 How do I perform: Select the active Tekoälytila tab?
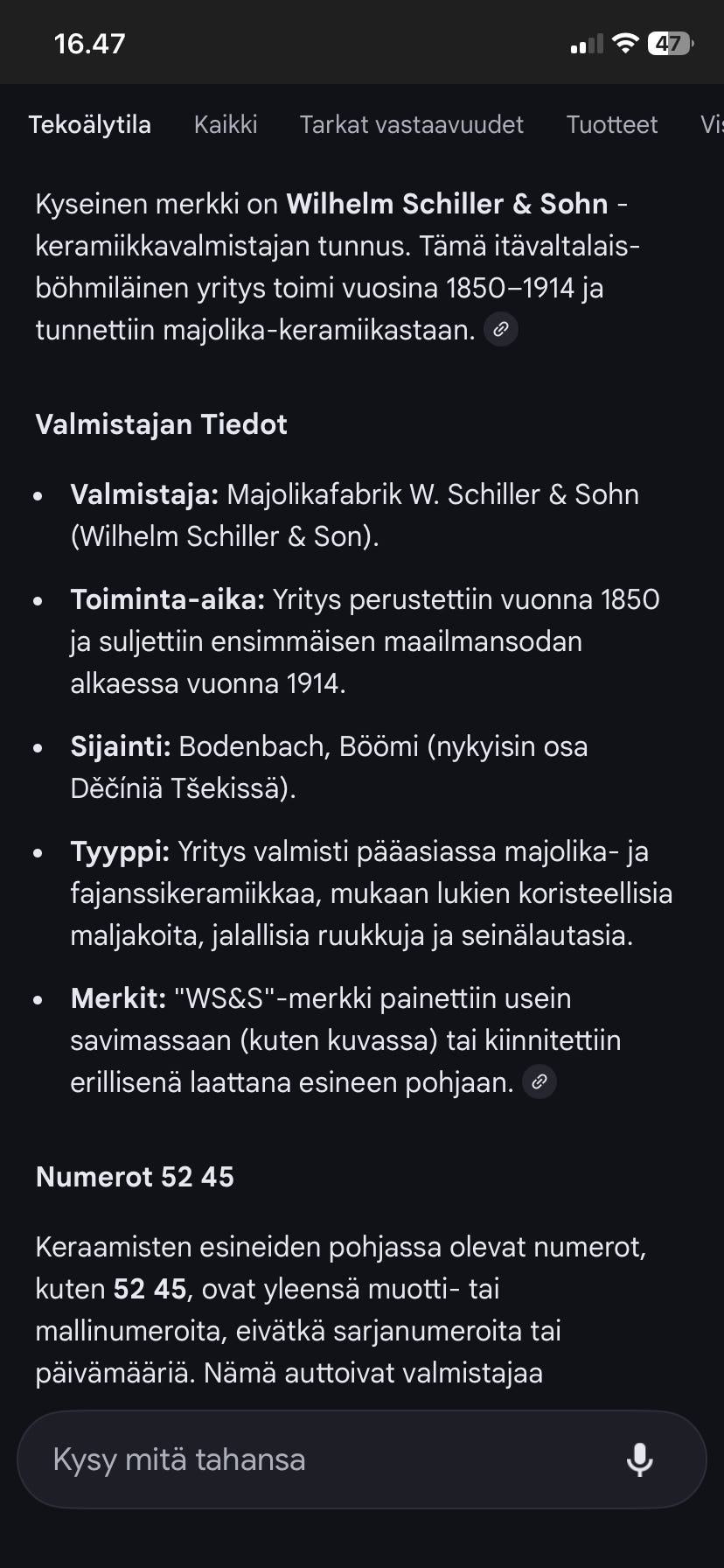90,124
